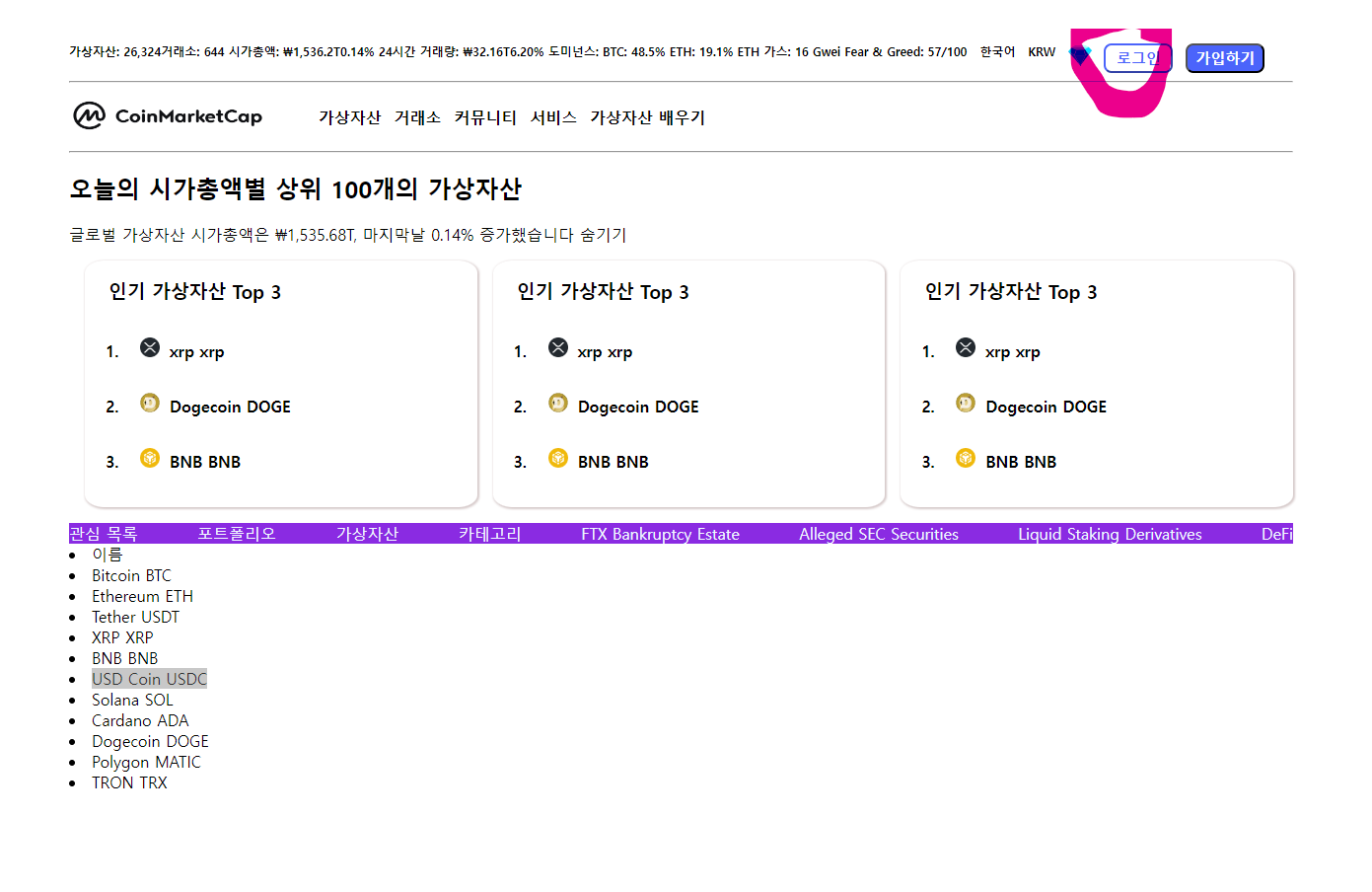The height and width of the screenshot is (892, 1372).
Task: Click the 로그인 button
Action: coord(1137,58)
